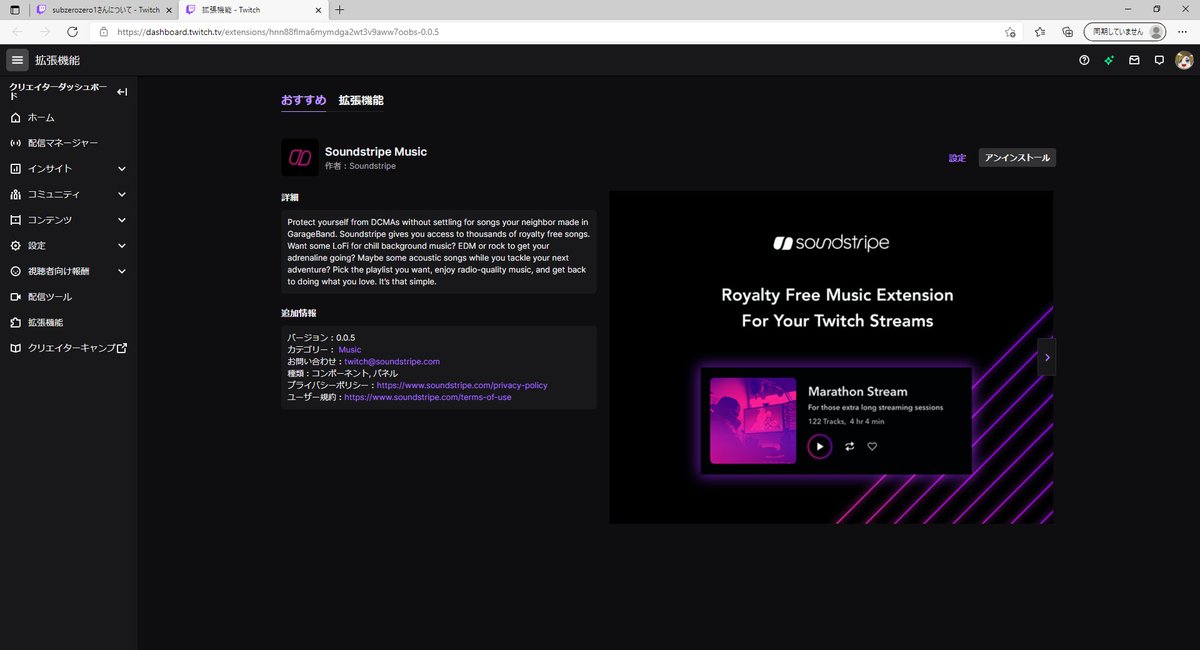This screenshot has width=1200, height=650.
Task: Click the twitch@soundstripe.com email link
Action: point(392,361)
